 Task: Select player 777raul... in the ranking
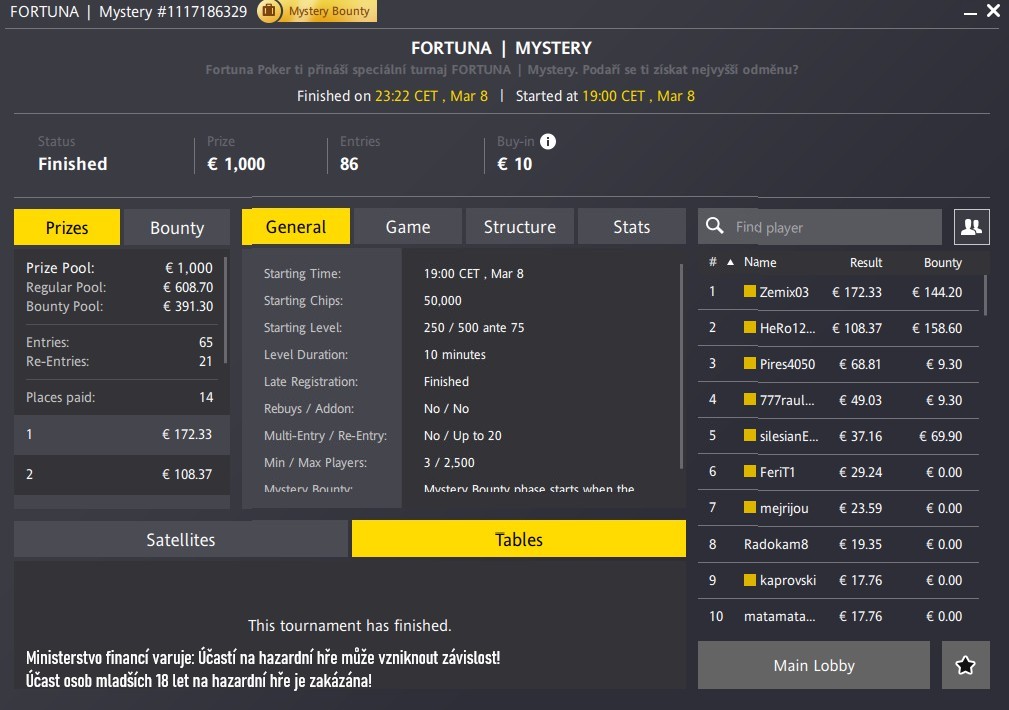[x=838, y=400]
